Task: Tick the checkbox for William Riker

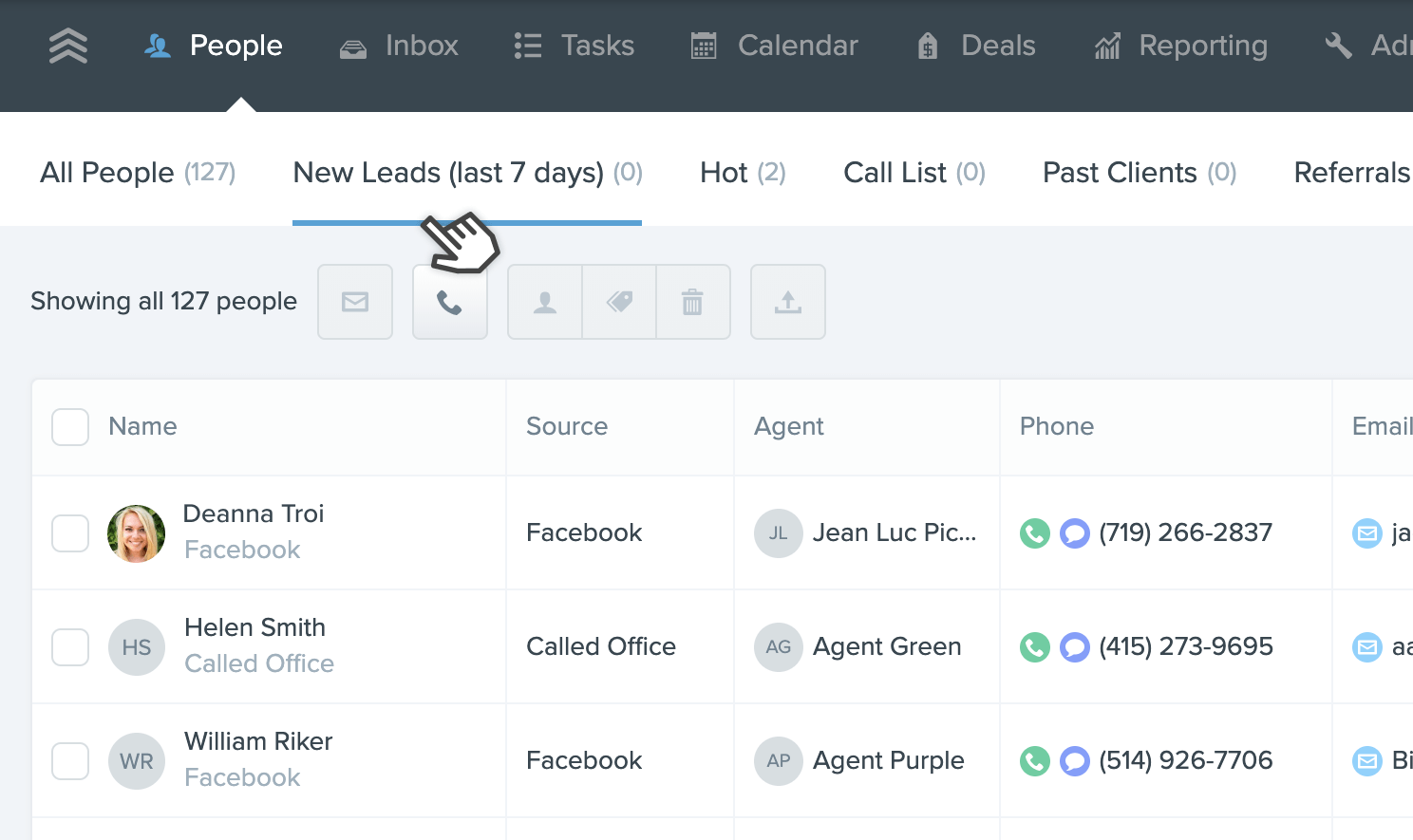Action: coord(70,761)
